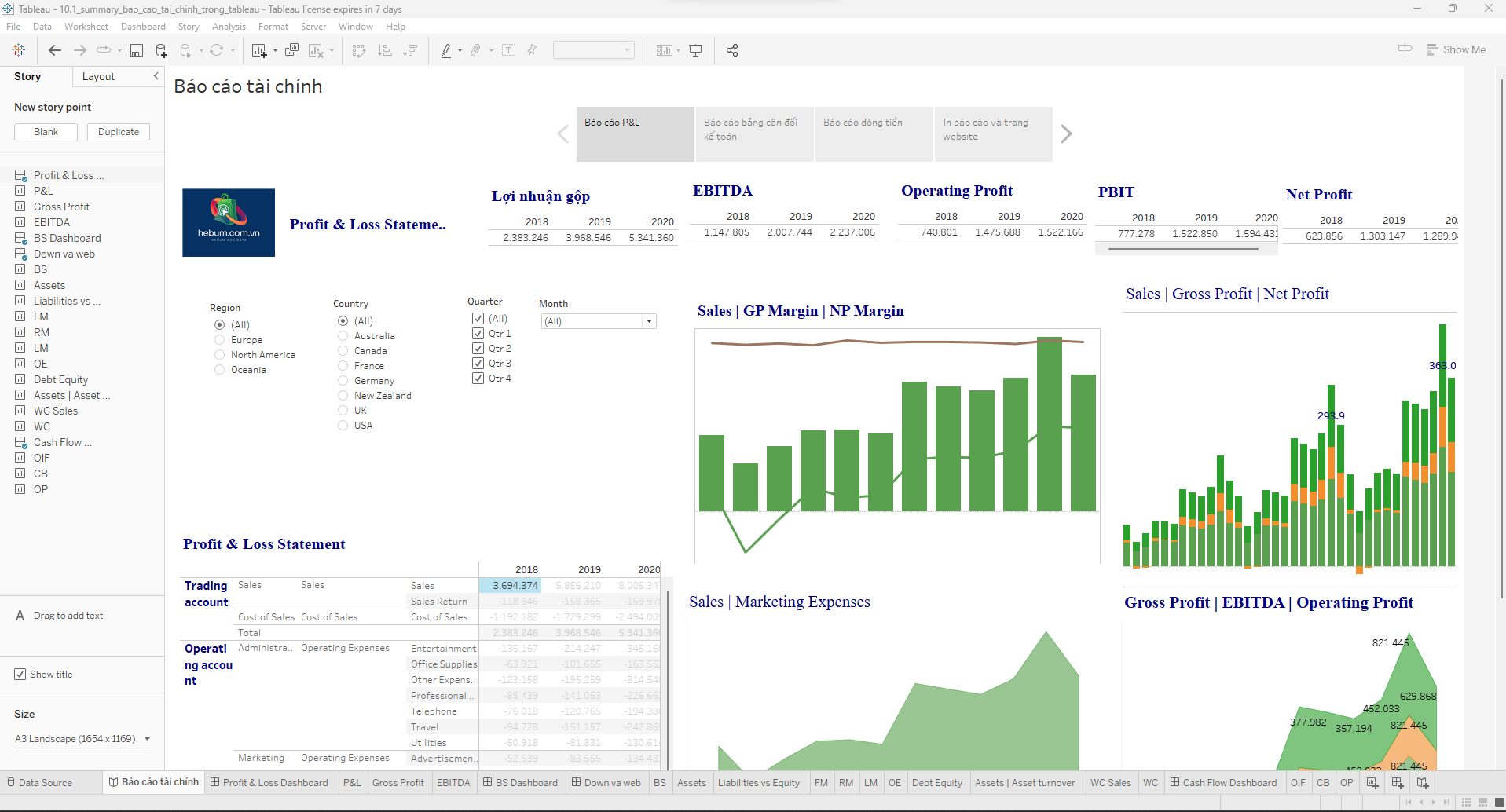Open the Month filter dropdown
This screenshot has height=812, width=1506.
(x=649, y=321)
